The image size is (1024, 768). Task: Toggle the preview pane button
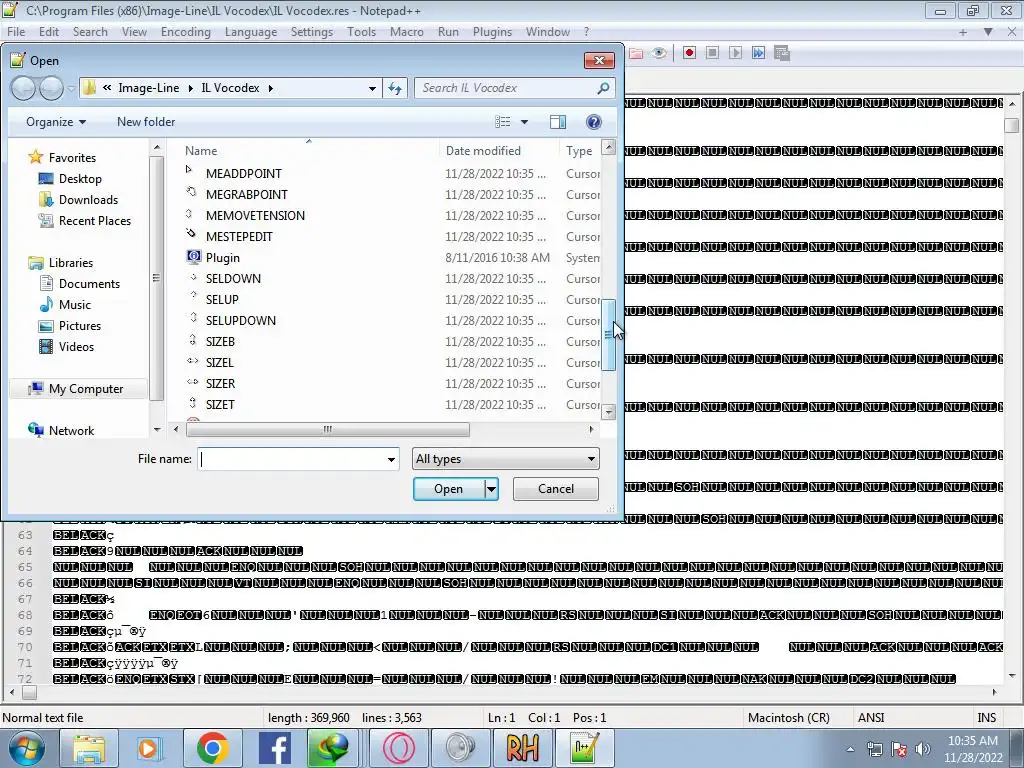558,122
